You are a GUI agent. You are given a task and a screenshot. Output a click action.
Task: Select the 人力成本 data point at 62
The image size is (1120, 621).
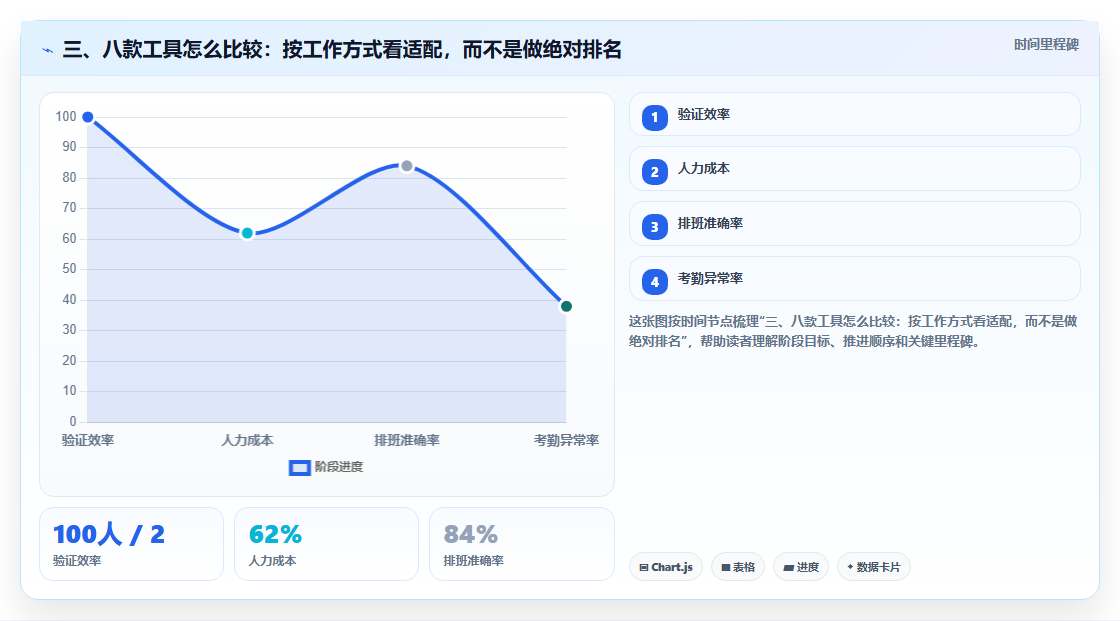pyautogui.click(x=247, y=233)
